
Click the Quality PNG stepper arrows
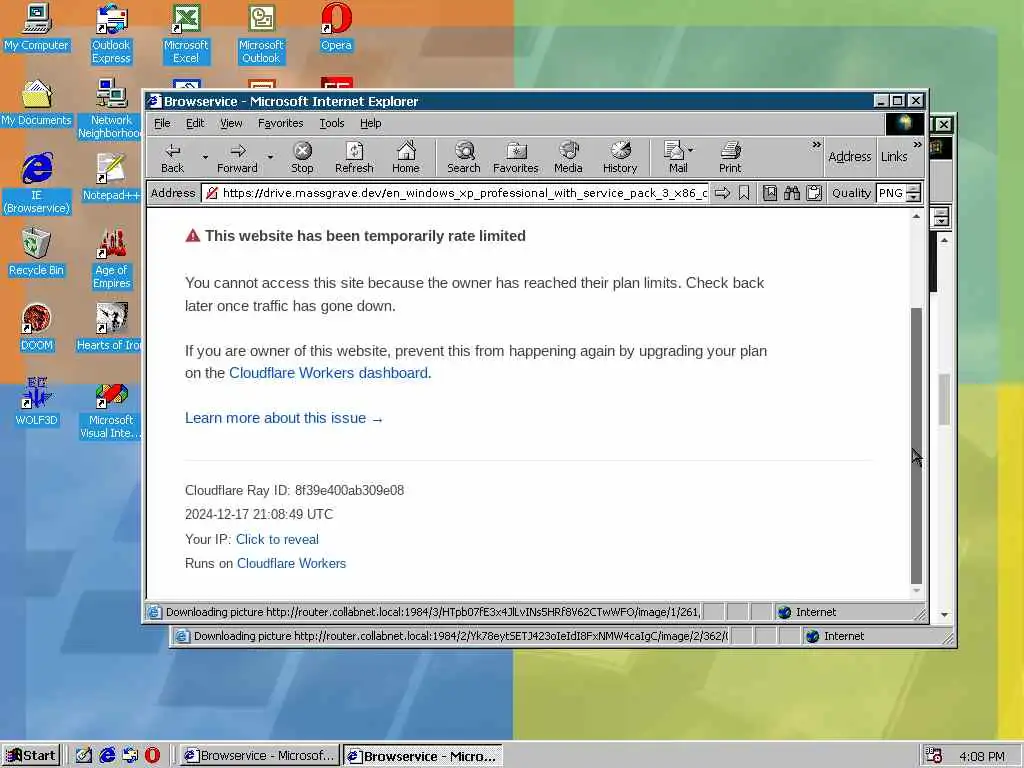914,193
